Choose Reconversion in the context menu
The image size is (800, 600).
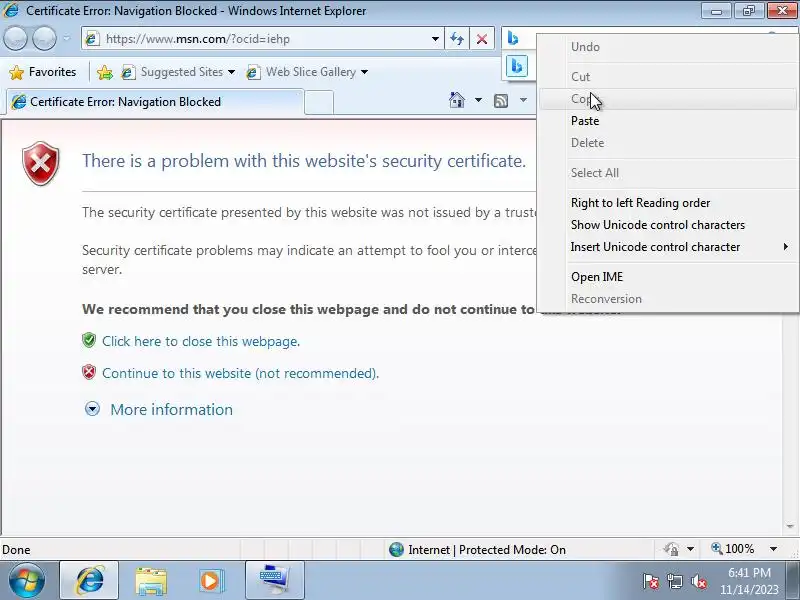(x=668, y=299)
